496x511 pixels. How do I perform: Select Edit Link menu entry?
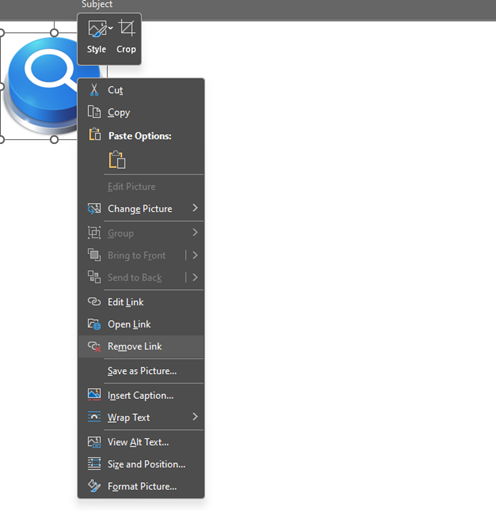tap(141, 302)
